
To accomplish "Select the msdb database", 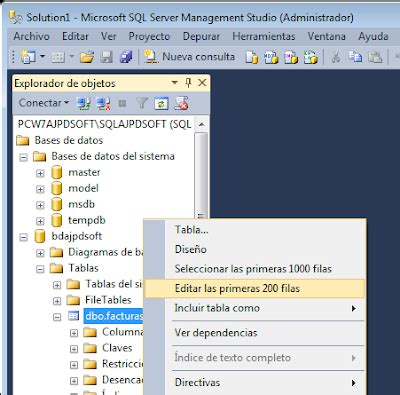I will [81, 204].
